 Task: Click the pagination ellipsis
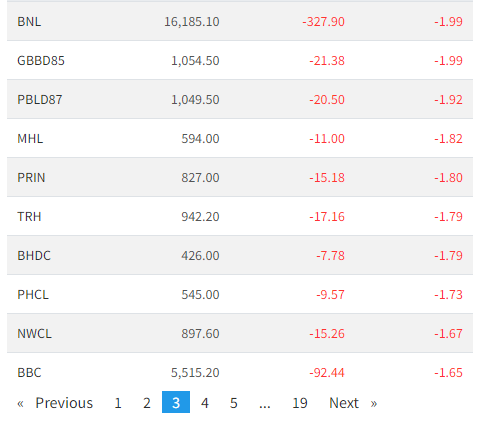tap(265, 403)
